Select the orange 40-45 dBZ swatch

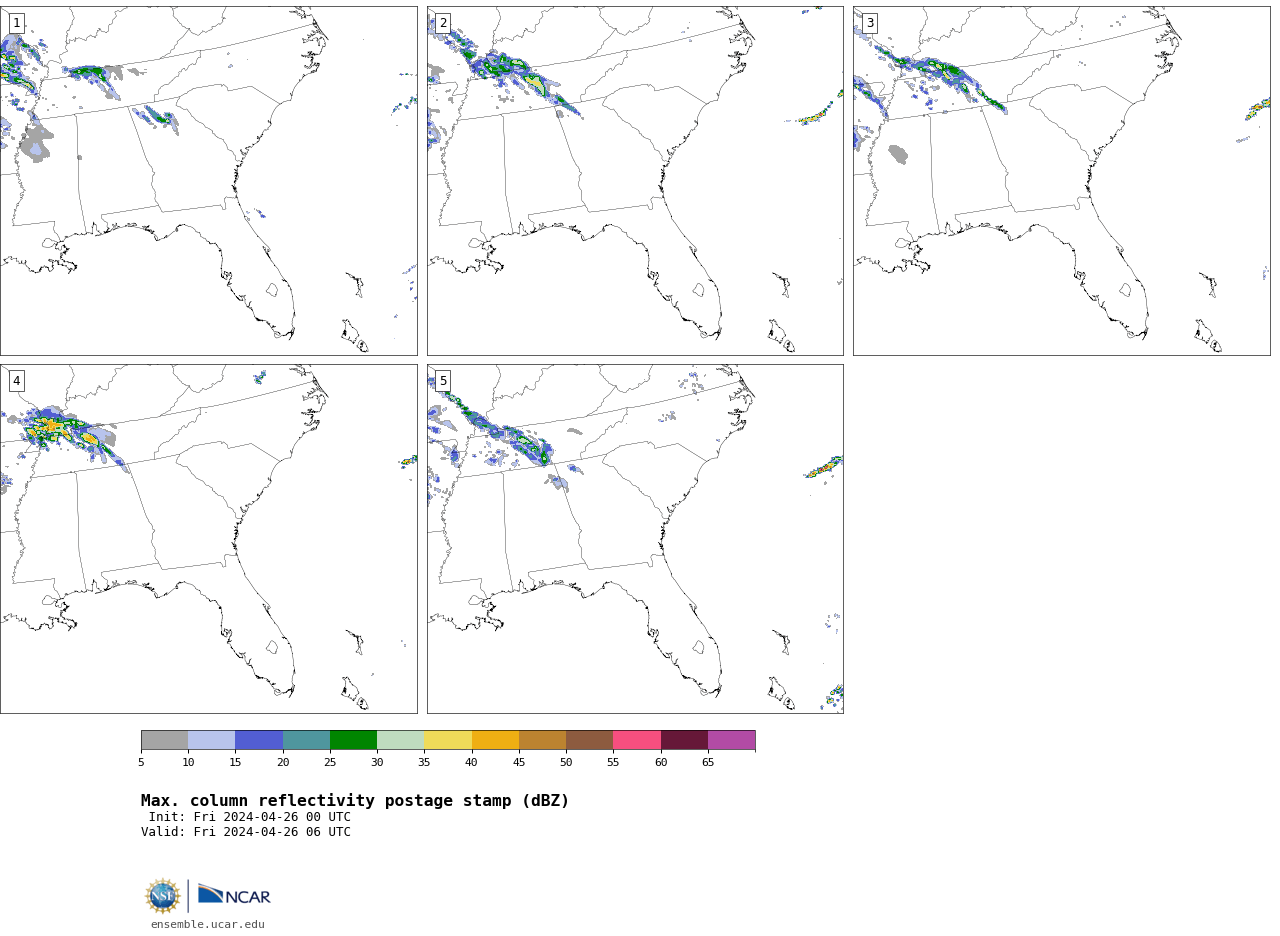coord(495,740)
